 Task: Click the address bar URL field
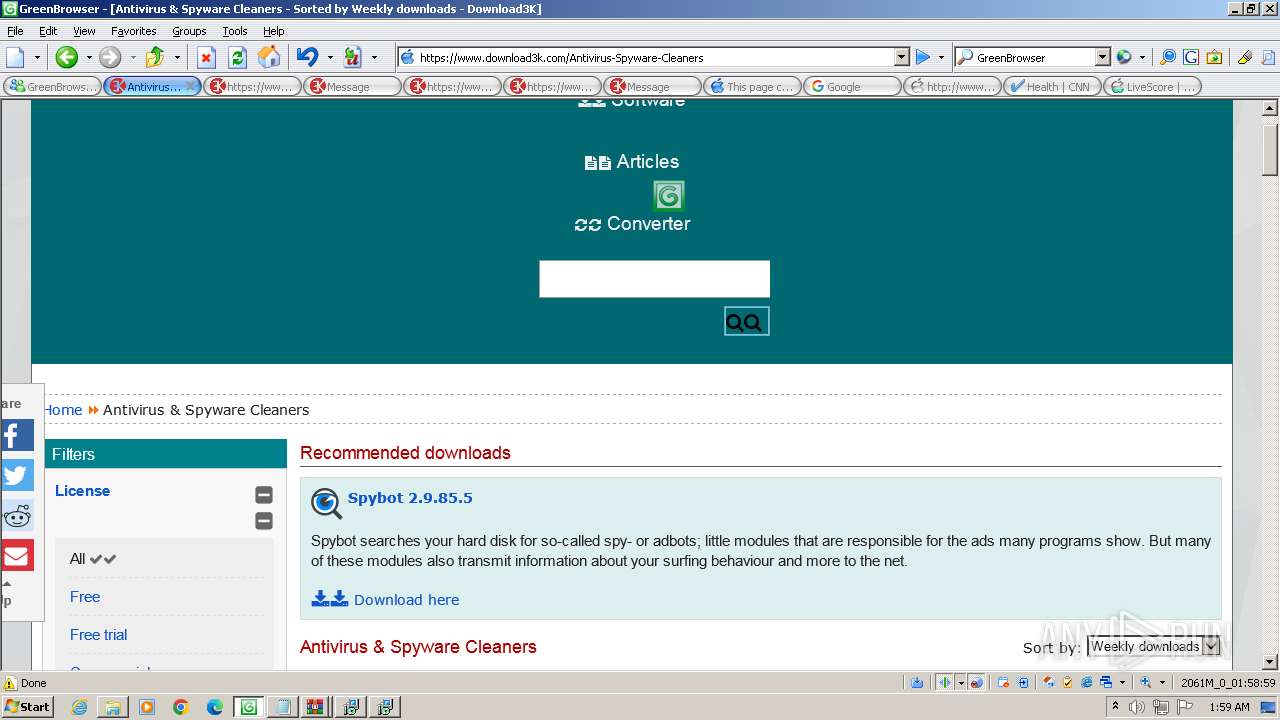[x=654, y=57]
